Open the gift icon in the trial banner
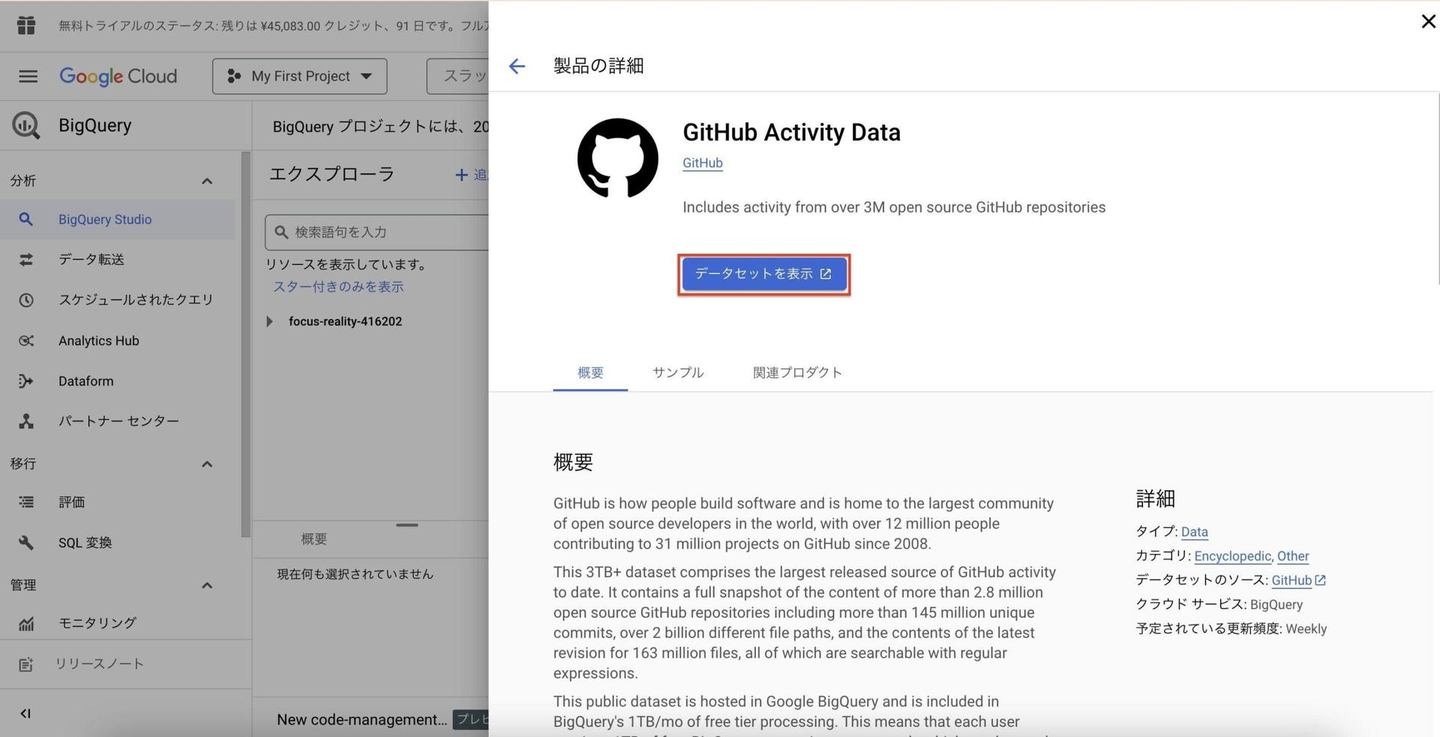The image size is (1440, 737). pyautogui.click(x=26, y=25)
